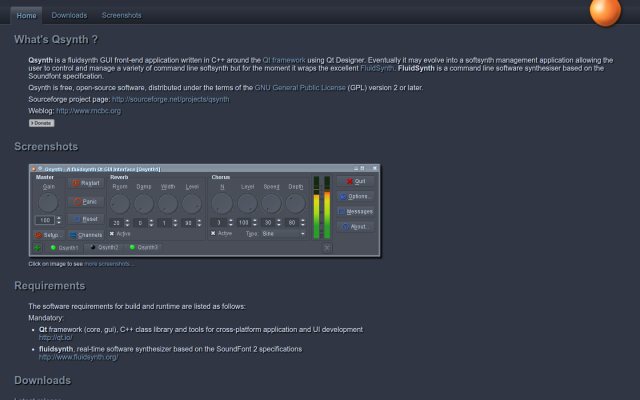This screenshot has height=400, width=640.
Task: Open Messages in the Qsynth screenshot
Action: click(x=356, y=211)
